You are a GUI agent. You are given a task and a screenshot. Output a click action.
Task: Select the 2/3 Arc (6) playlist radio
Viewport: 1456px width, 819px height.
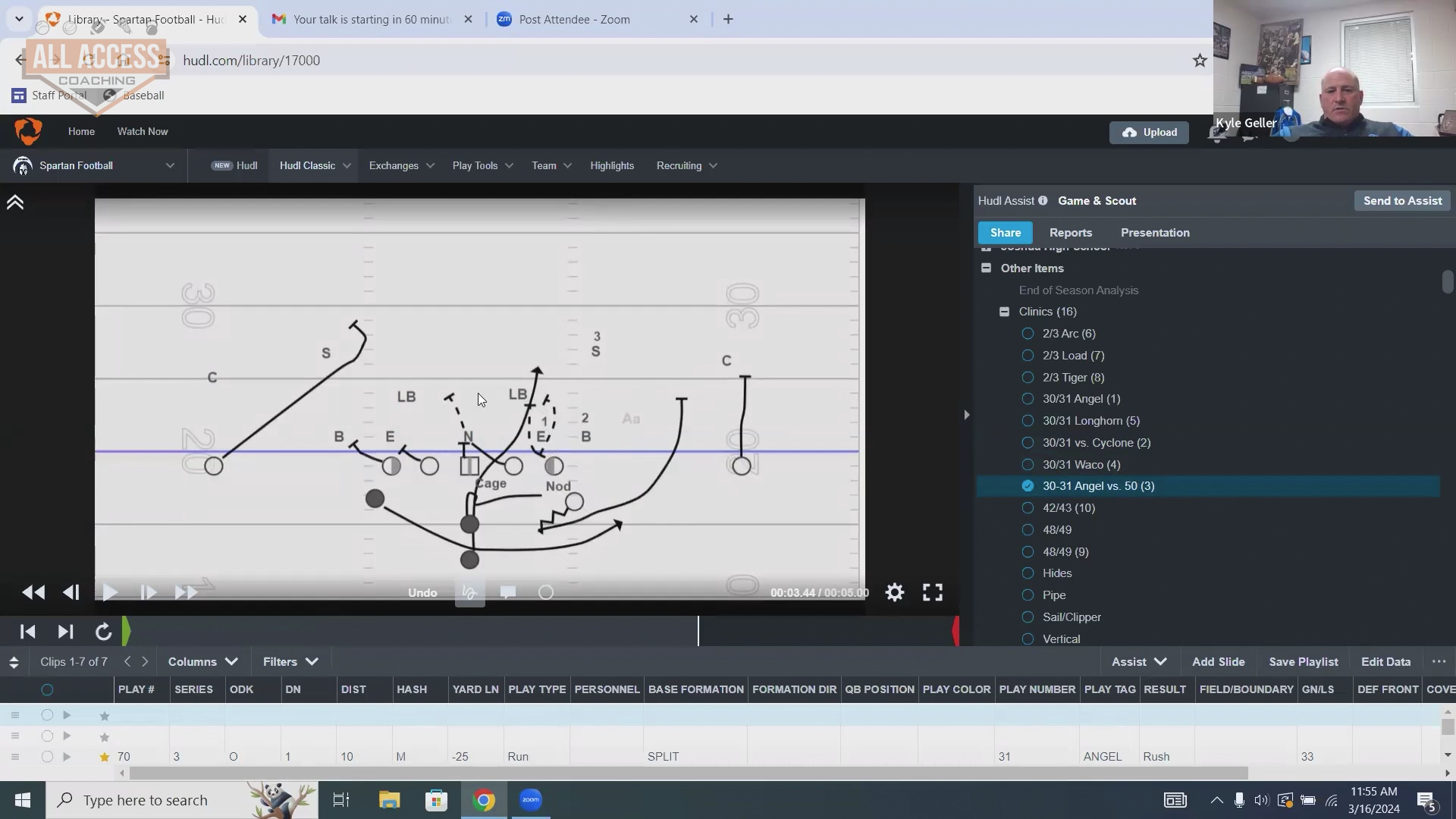[x=1028, y=334]
